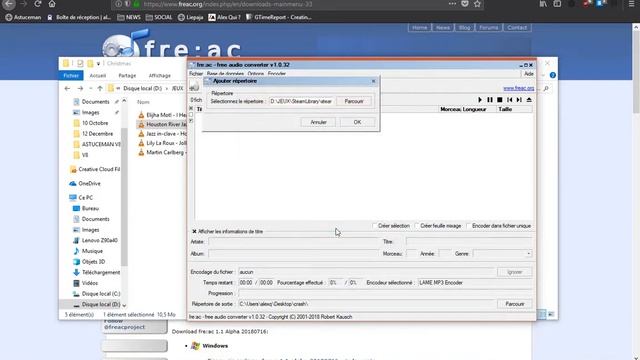This screenshot has height=360, width=640.
Task: Click the Sélectionnez le répertoire path field
Action: pyautogui.click(x=301, y=101)
